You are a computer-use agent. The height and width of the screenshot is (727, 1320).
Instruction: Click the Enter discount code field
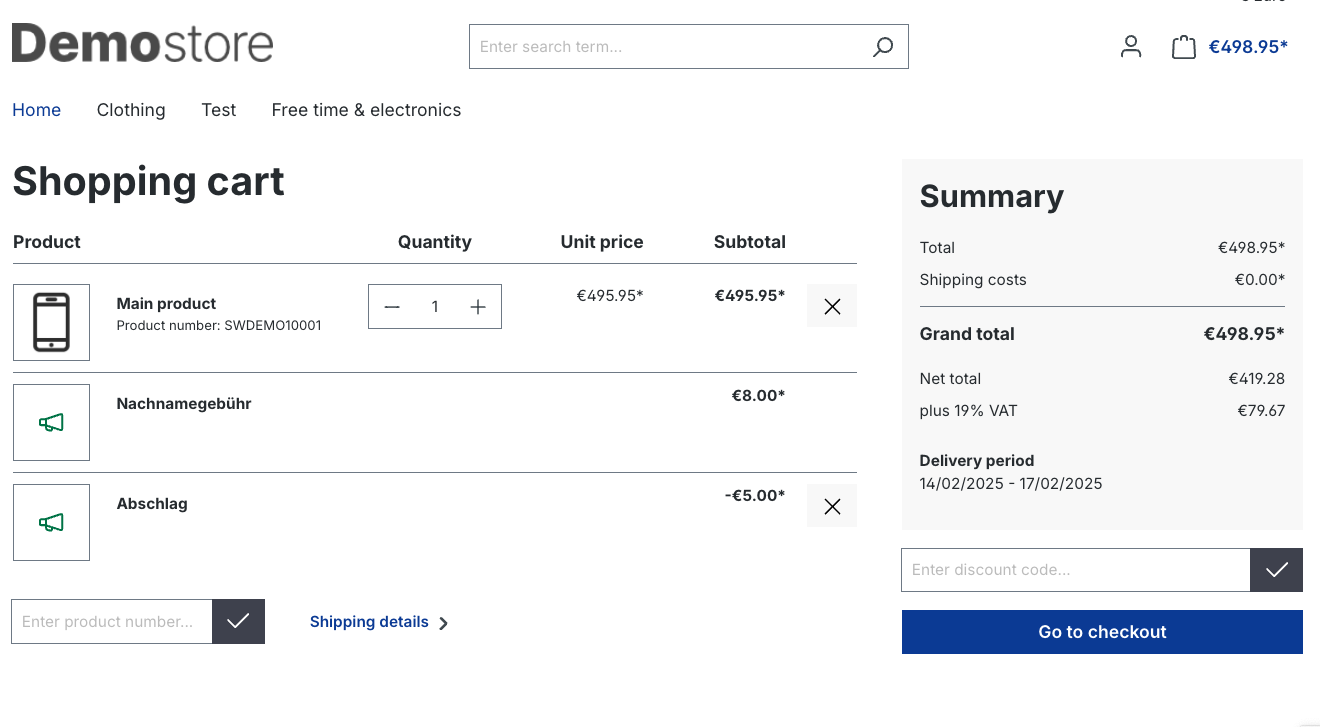(1075, 570)
